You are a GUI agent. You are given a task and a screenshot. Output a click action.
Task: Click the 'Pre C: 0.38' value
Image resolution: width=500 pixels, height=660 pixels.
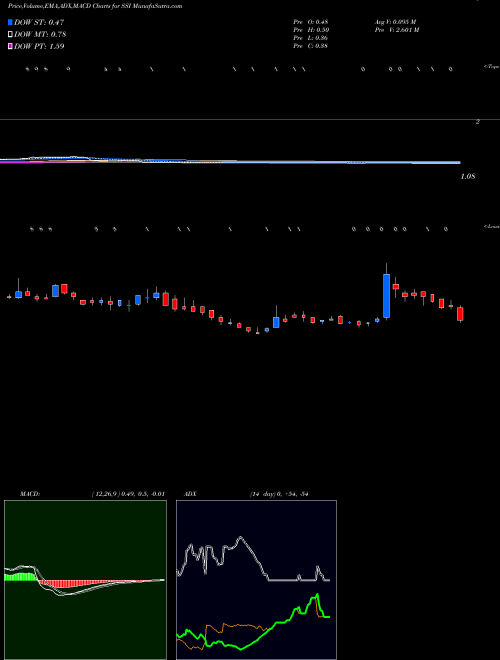point(311,46)
